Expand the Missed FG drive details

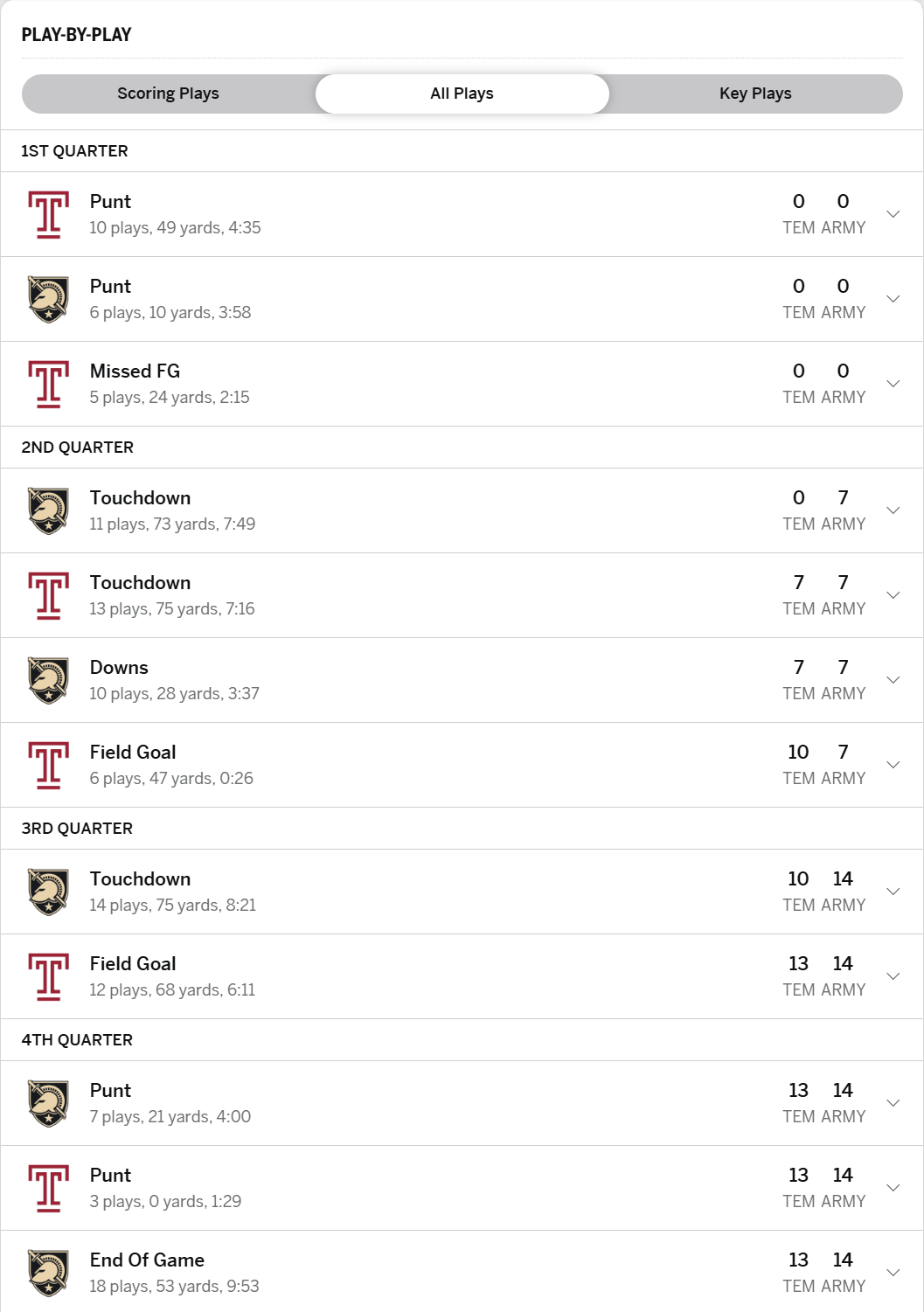(x=893, y=384)
